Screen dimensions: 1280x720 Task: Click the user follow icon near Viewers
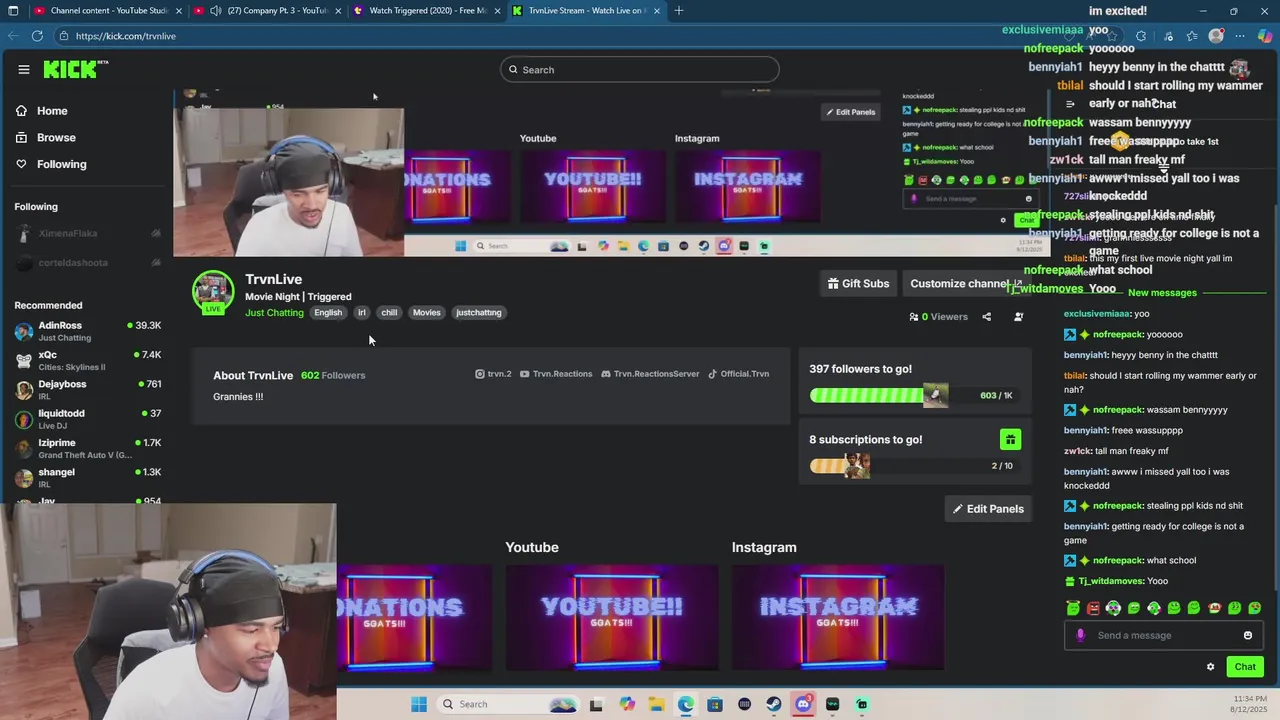[1018, 317]
